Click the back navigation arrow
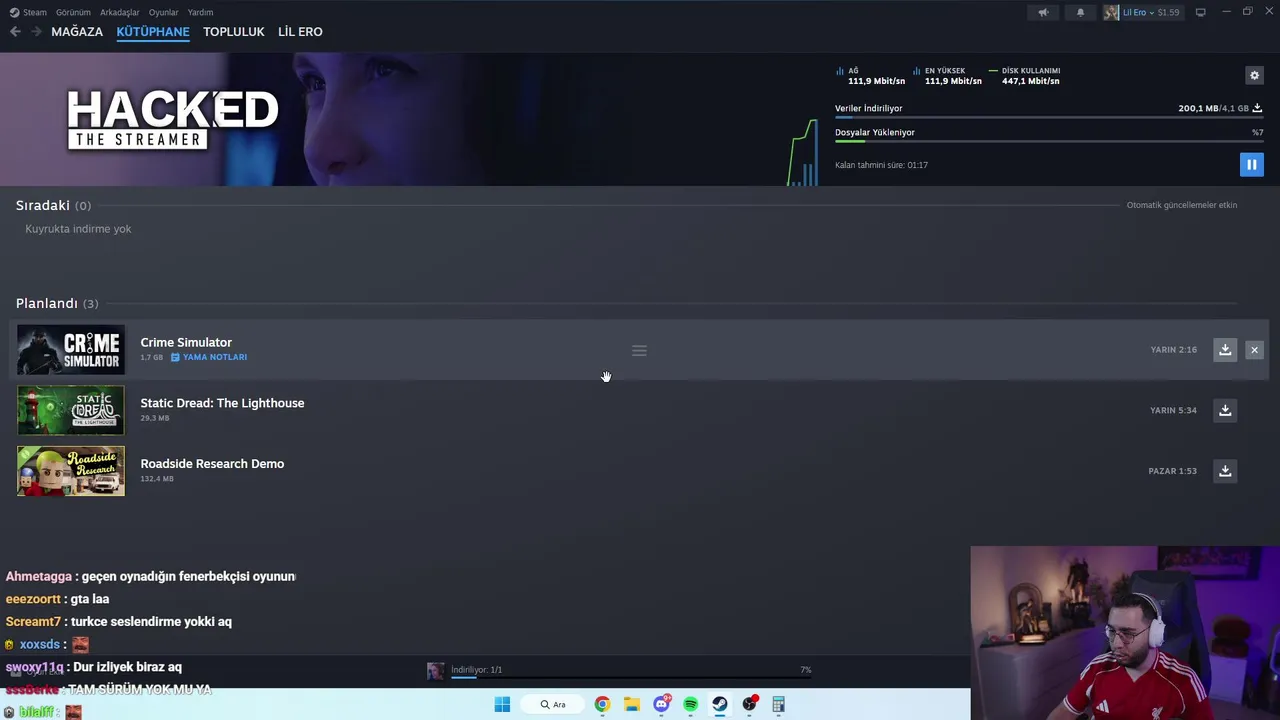Image resolution: width=1280 pixels, height=720 pixels. (15, 32)
